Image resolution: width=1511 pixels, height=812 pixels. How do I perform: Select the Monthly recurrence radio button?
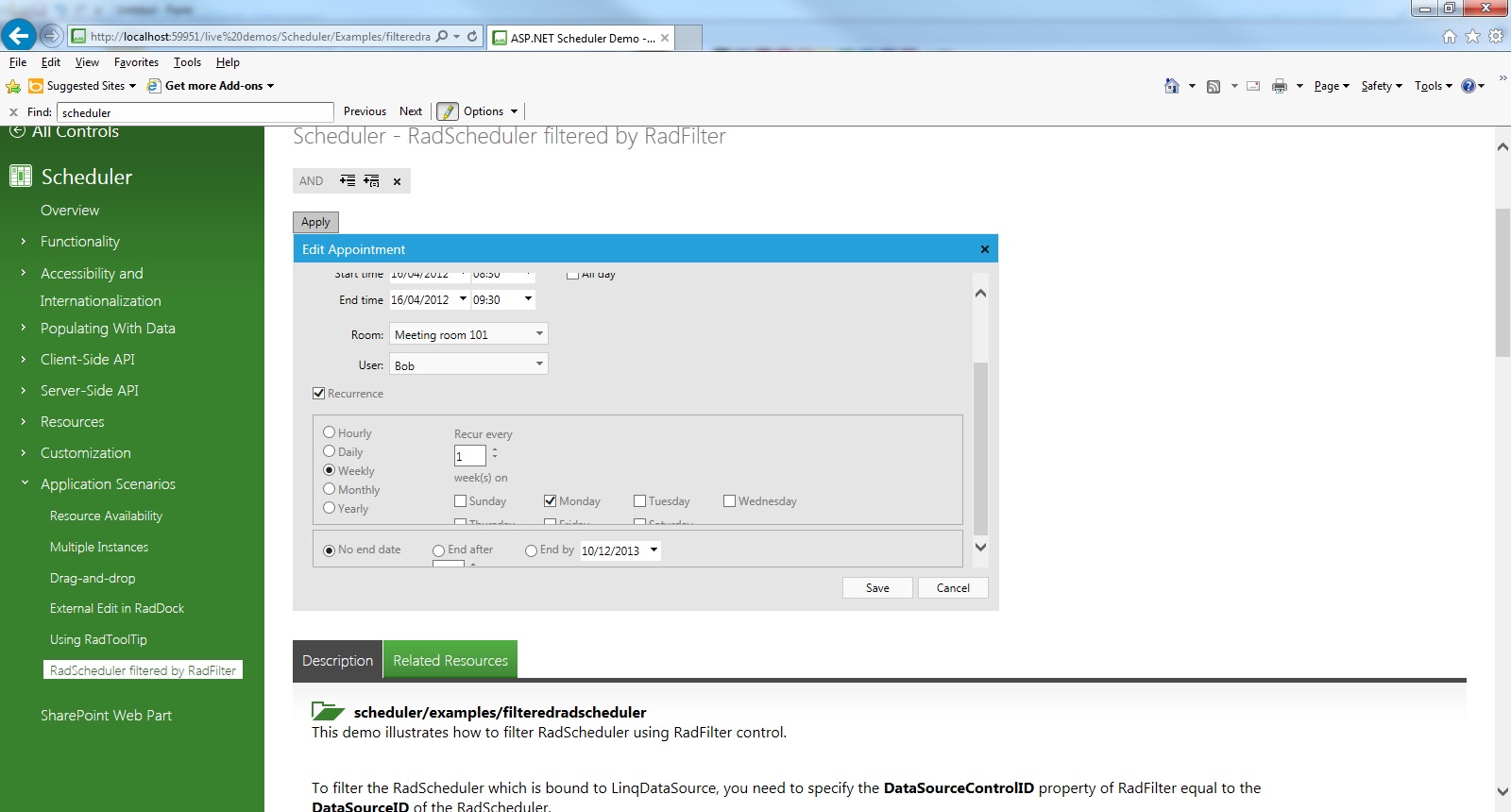coord(330,489)
